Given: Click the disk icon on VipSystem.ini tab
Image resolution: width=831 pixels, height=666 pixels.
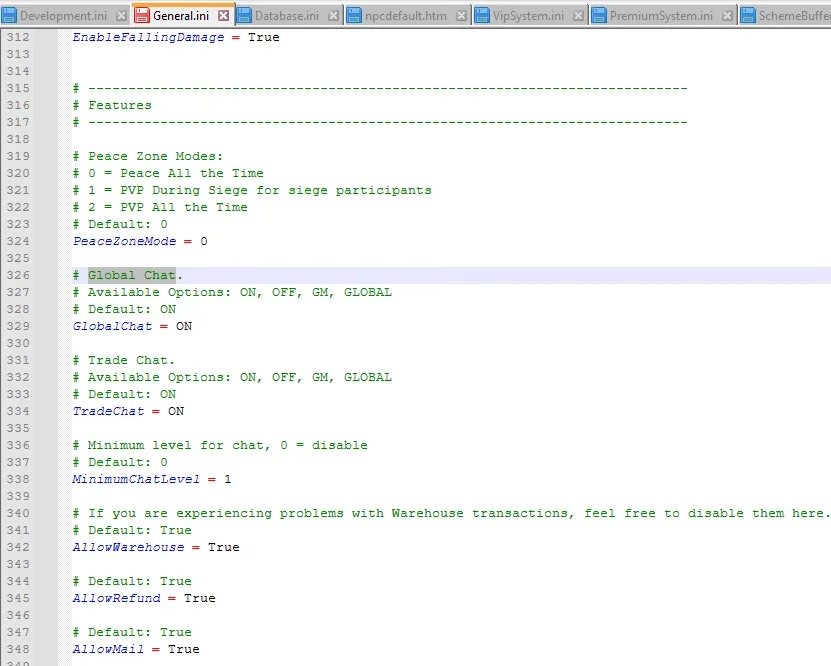Looking at the screenshot, I should (482, 16).
